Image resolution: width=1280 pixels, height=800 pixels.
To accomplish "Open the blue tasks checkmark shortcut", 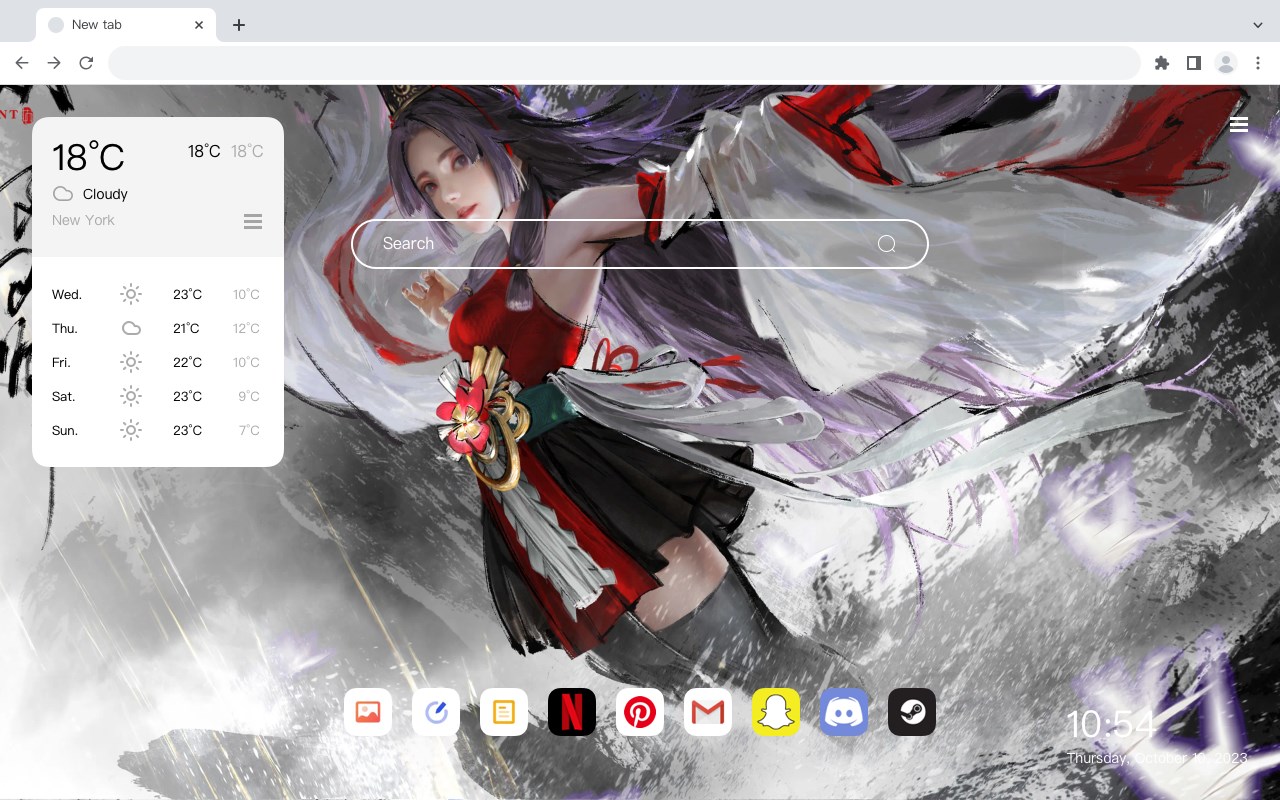I will point(436,712).
